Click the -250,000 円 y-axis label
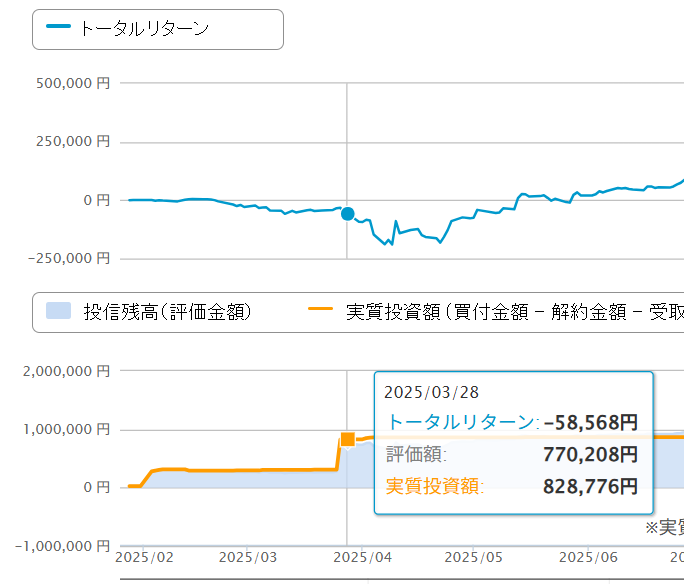The height and width of the screenshot is (584, 684). coord(68,258)
